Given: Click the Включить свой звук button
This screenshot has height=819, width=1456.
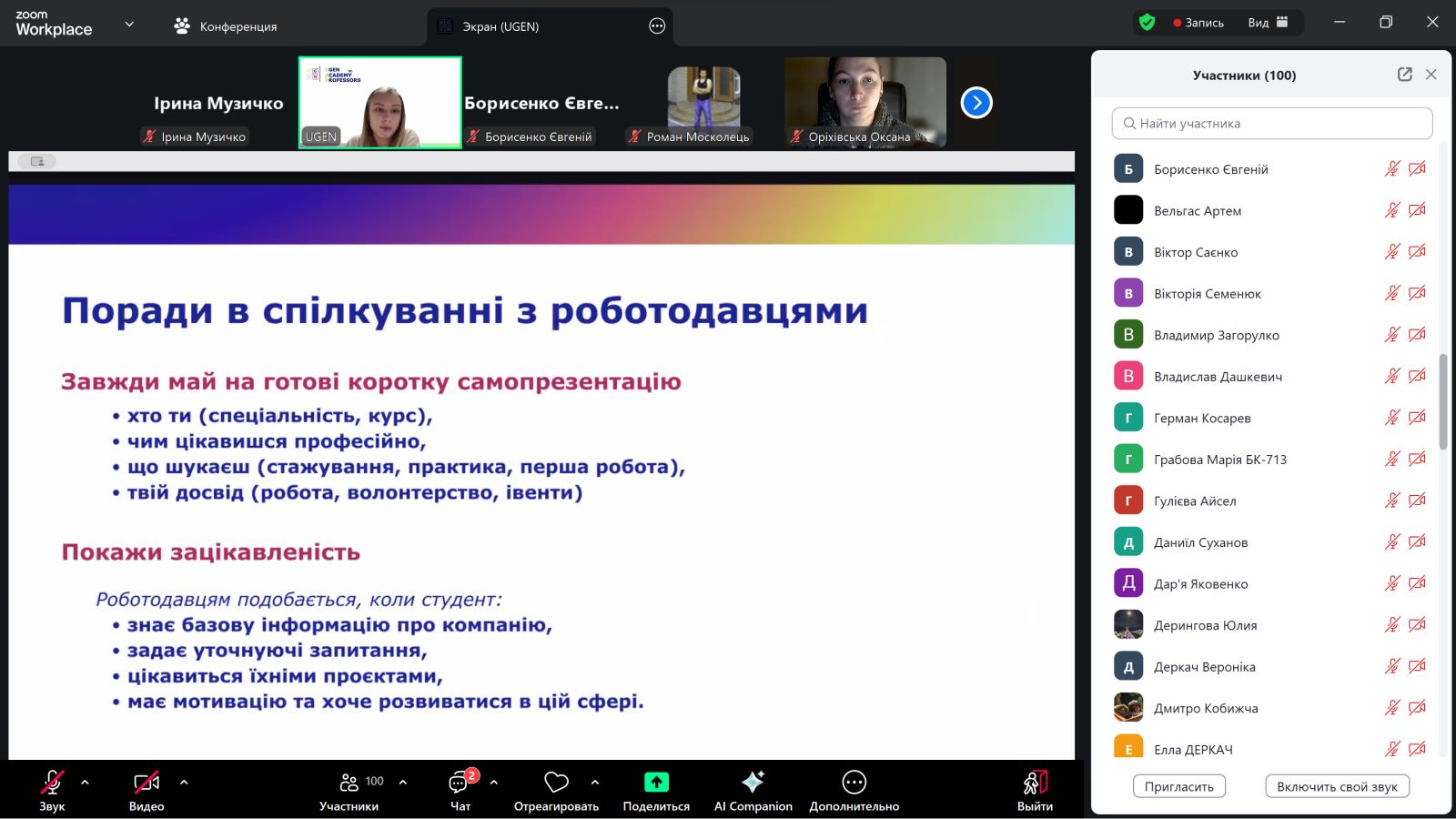Looking at the screenshot, I should point(1337,786).
